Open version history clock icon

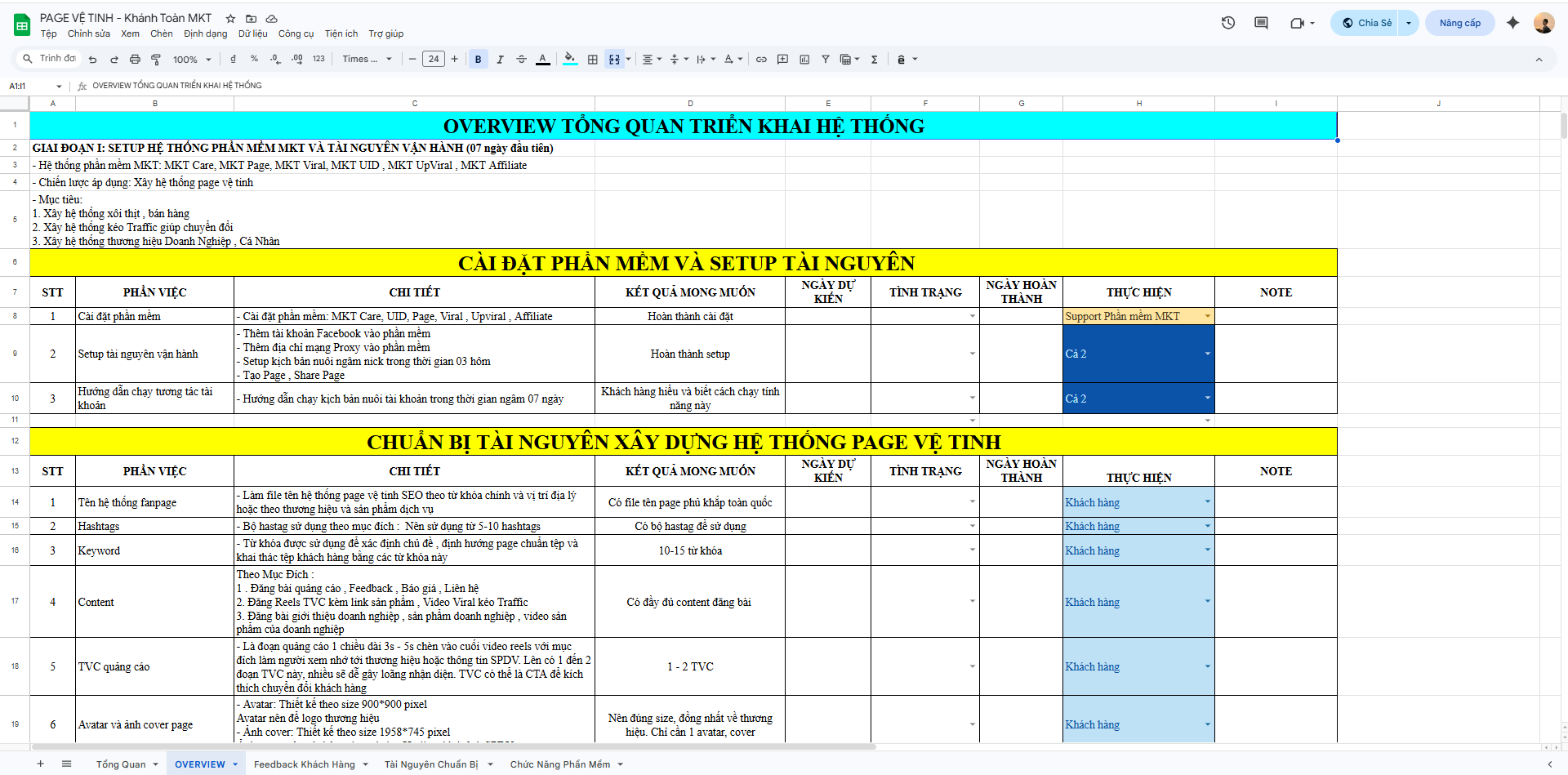point(1228,23)
